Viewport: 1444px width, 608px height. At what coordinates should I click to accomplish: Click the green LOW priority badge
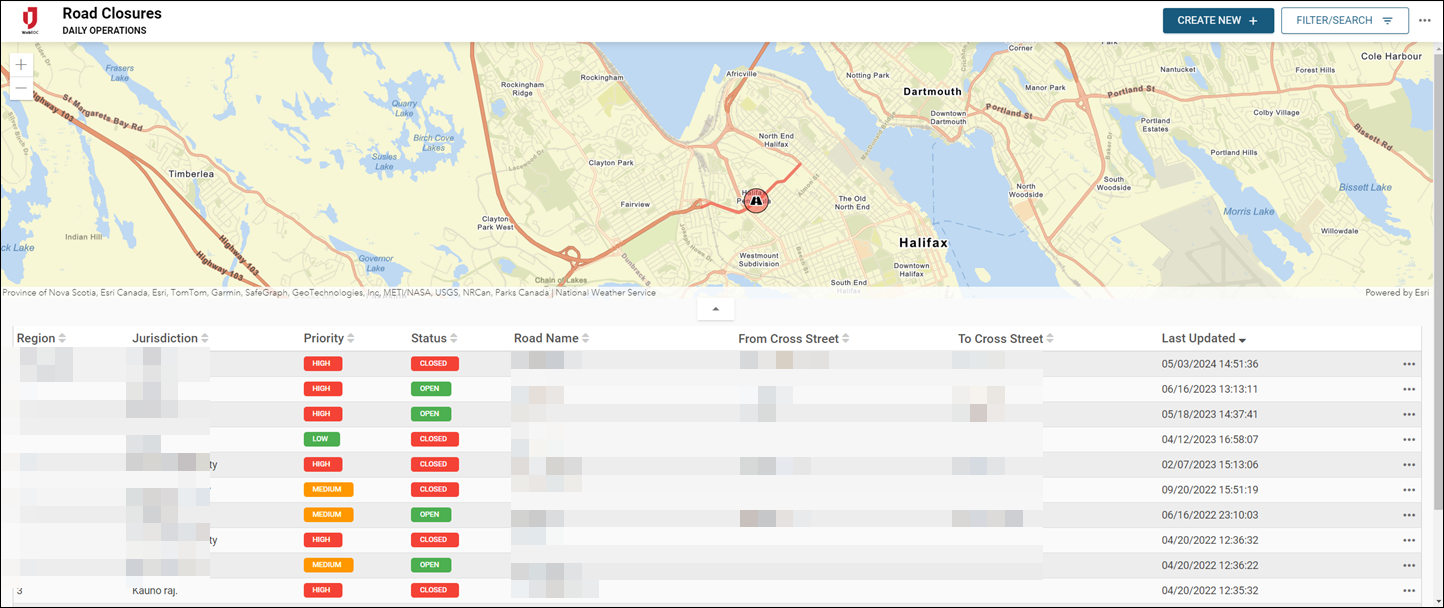coord(321,438)
